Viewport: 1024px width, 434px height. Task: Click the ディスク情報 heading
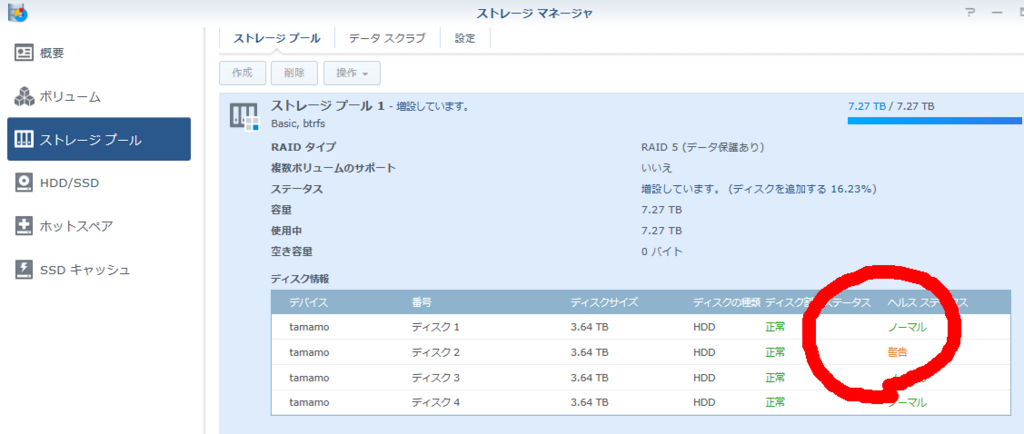(300, 279)
